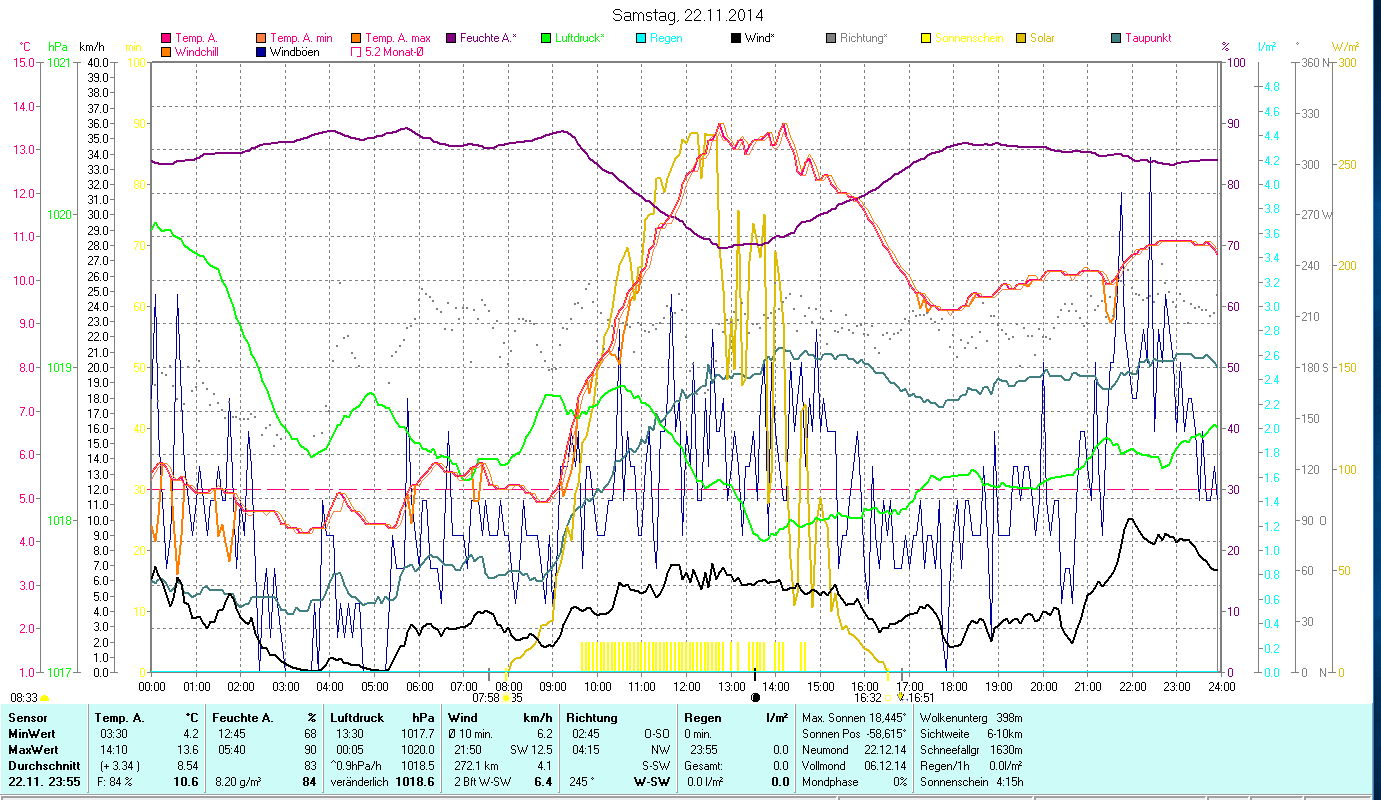Click the Taupunkt legend label
This screenshot has height=800, width=1381.
coord(1149,38)
